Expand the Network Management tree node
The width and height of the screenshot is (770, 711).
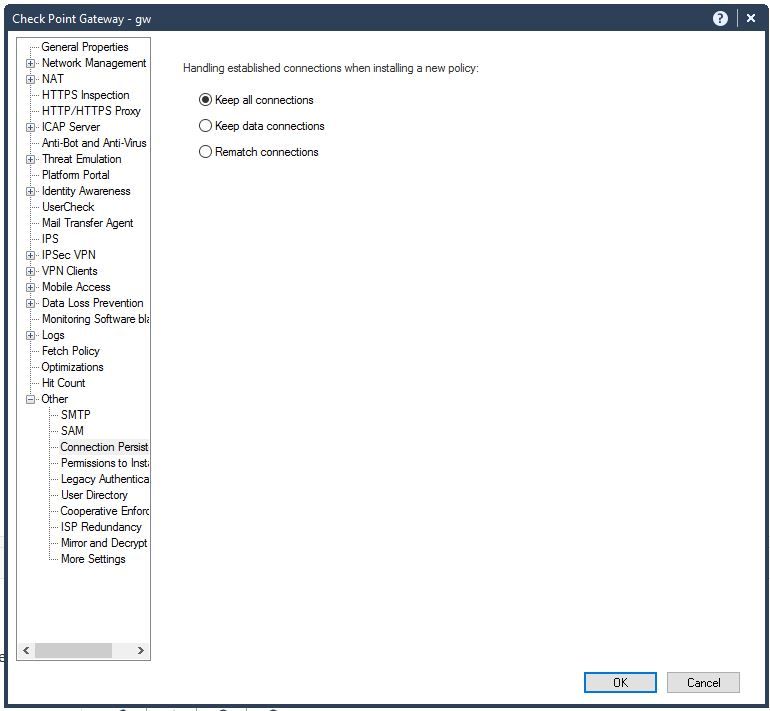[31, 63]
